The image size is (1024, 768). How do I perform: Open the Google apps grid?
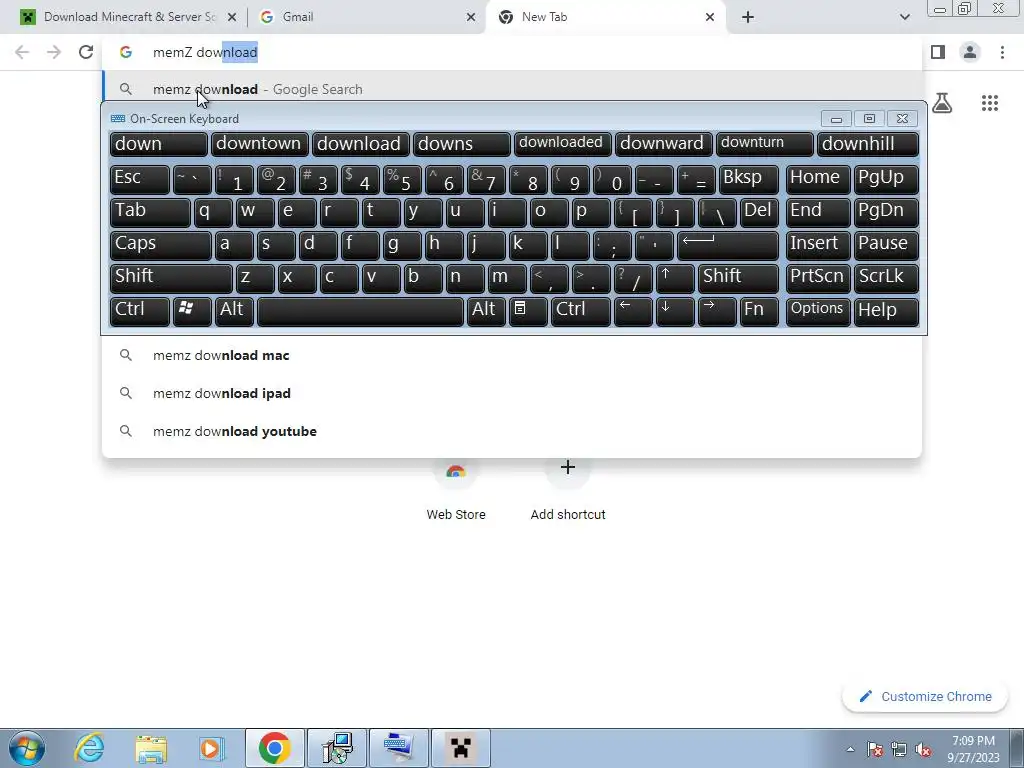click(x=990, y=103)
